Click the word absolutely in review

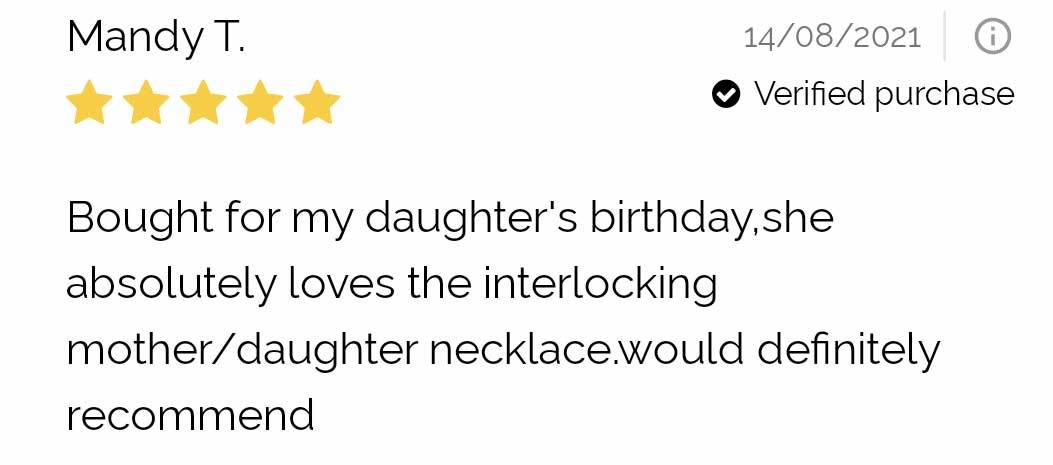[x=171, y=285]
